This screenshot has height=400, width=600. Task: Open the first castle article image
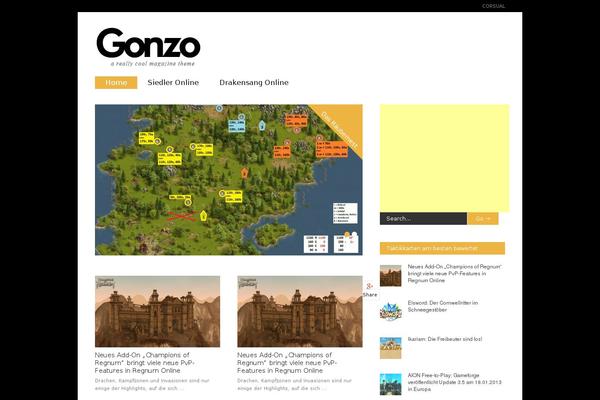[157, 312]
